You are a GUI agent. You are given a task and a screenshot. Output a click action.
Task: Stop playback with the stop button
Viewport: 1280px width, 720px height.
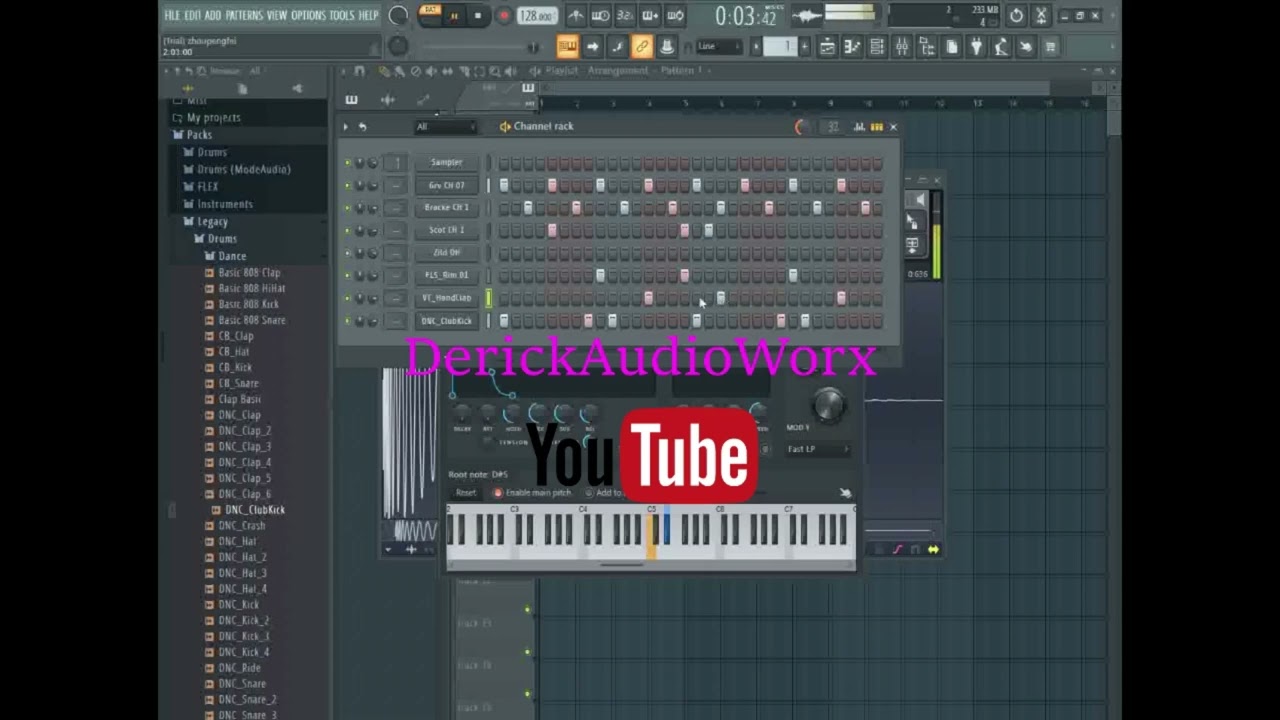(478, 16)
